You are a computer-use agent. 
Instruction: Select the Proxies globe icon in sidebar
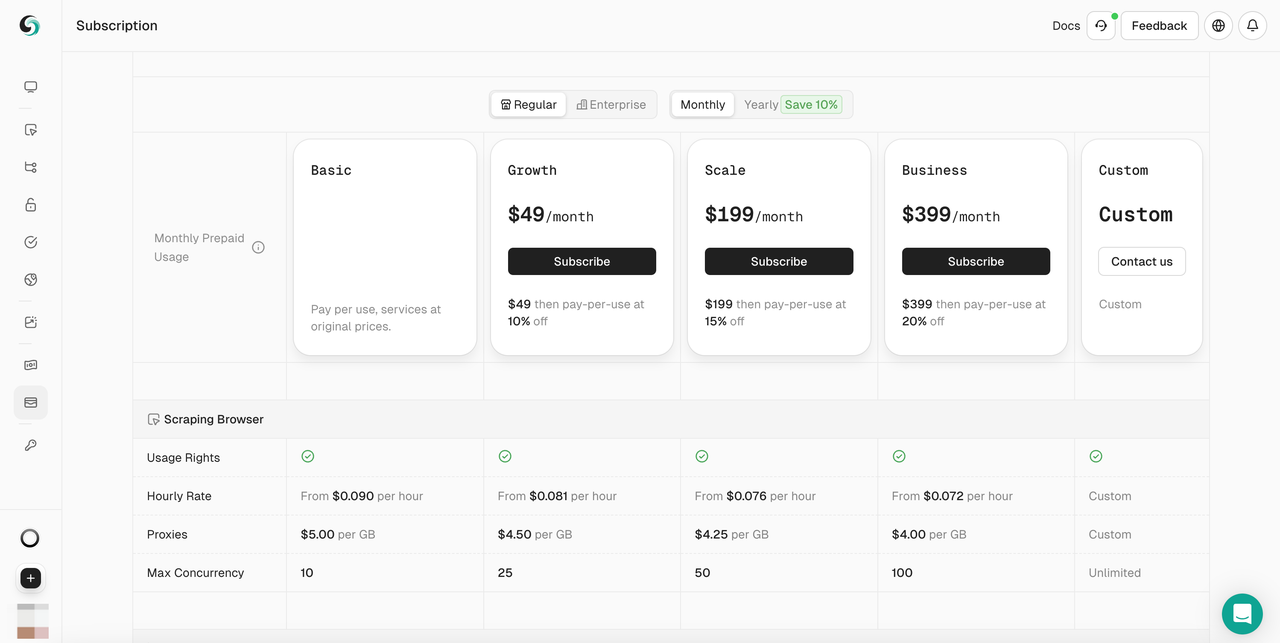click(x=30, y=279)
